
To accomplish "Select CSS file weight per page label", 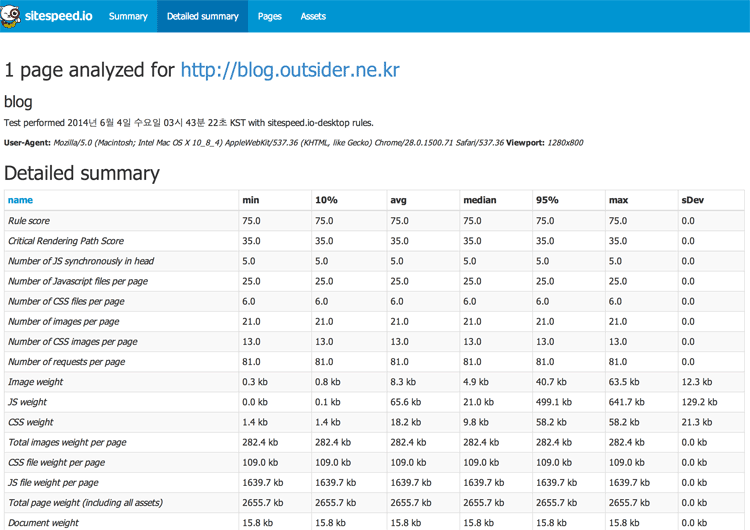I will 56,462.
